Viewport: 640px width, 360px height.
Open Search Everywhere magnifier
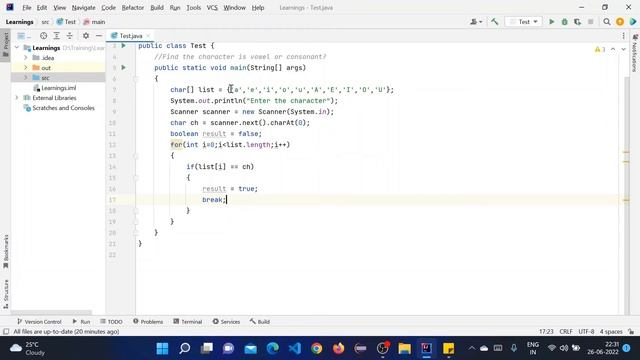point(607,22)
